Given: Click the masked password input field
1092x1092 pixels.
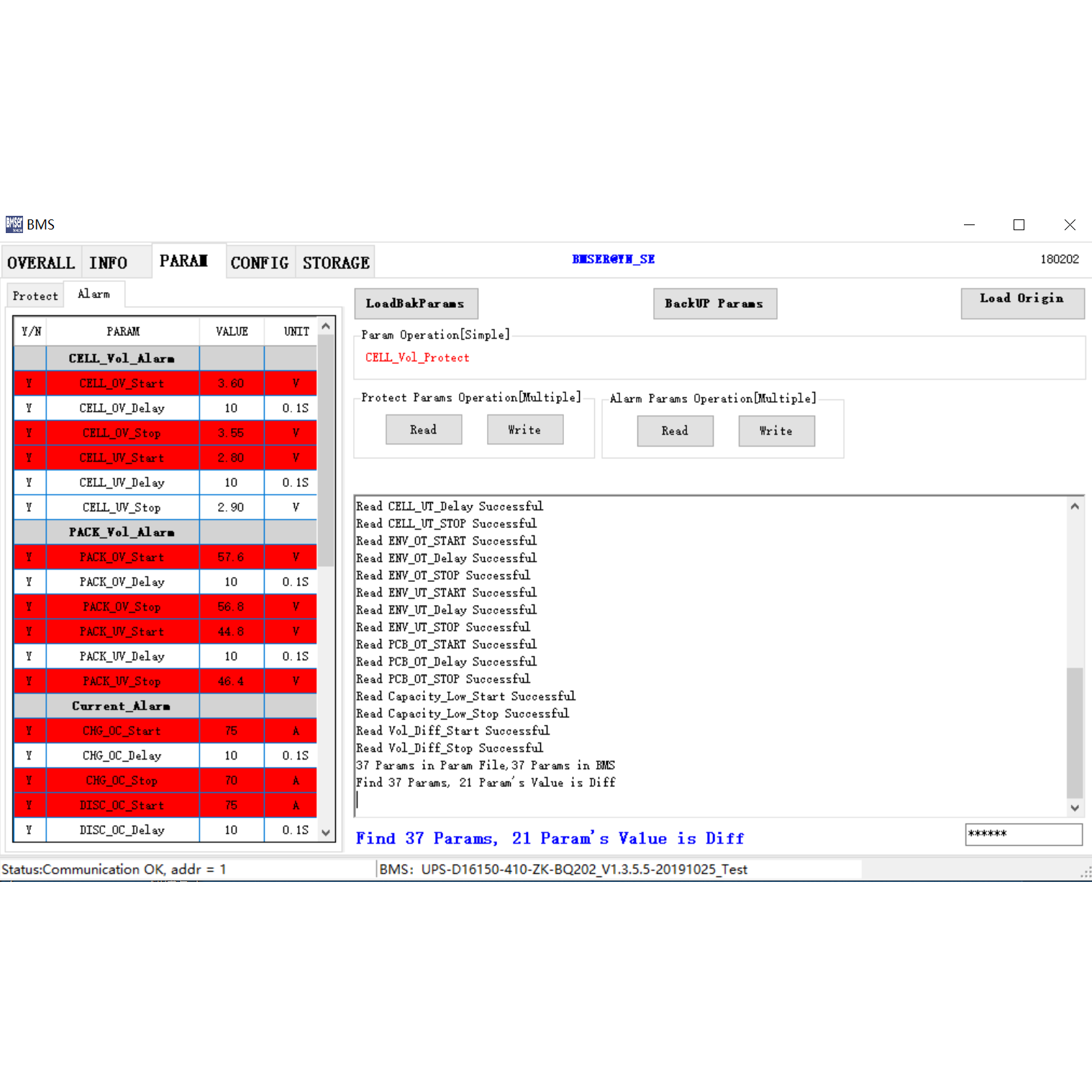Looking at the screenshot, I should pyautogui.click(x=1024, y=834).
